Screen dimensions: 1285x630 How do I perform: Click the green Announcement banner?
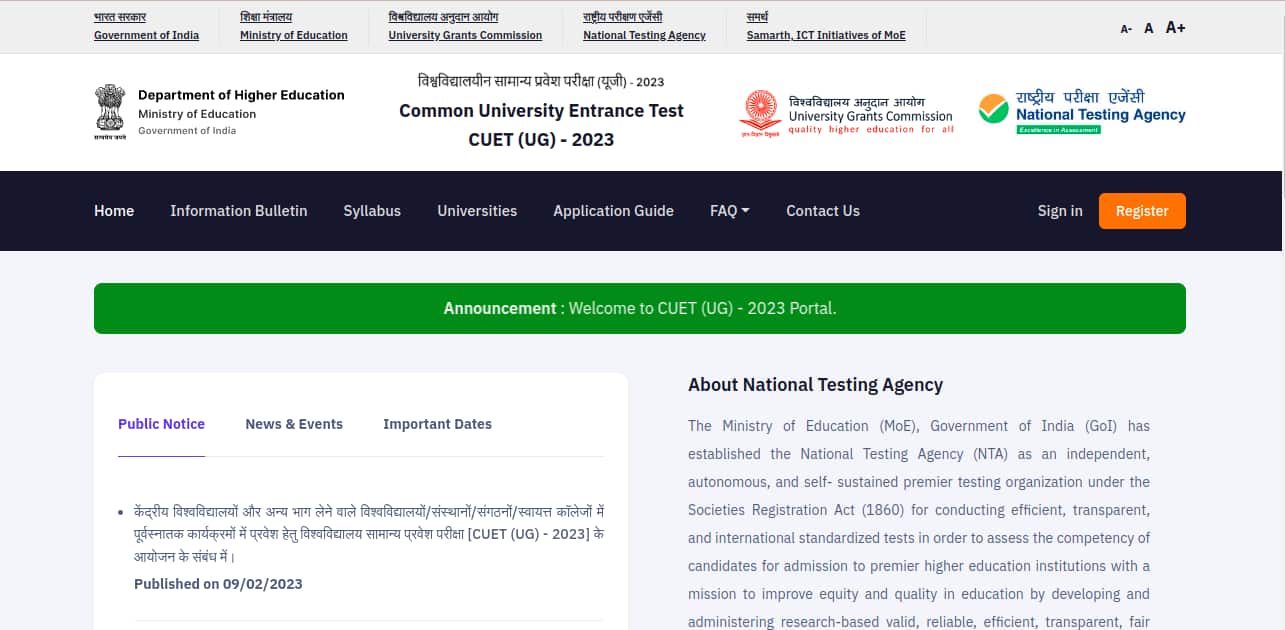[x=639, y=308]
